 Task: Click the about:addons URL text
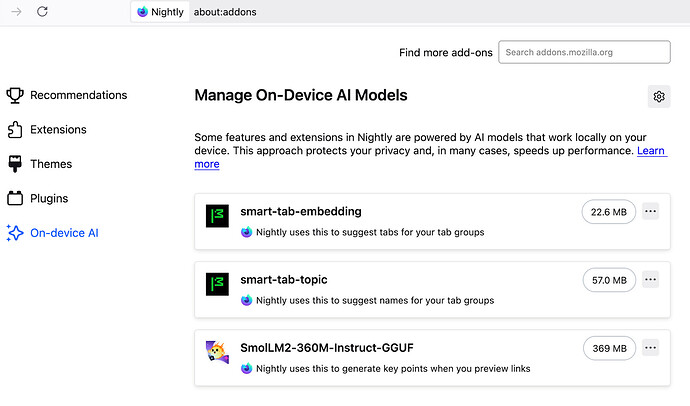point(225,12)
